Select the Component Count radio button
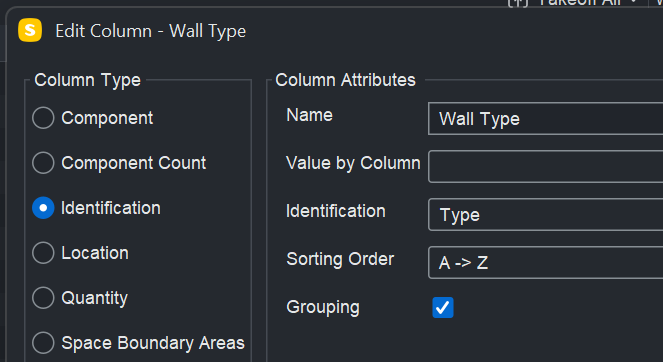The height and width of the screenshot is (362, 663). (x=43, y=163)
